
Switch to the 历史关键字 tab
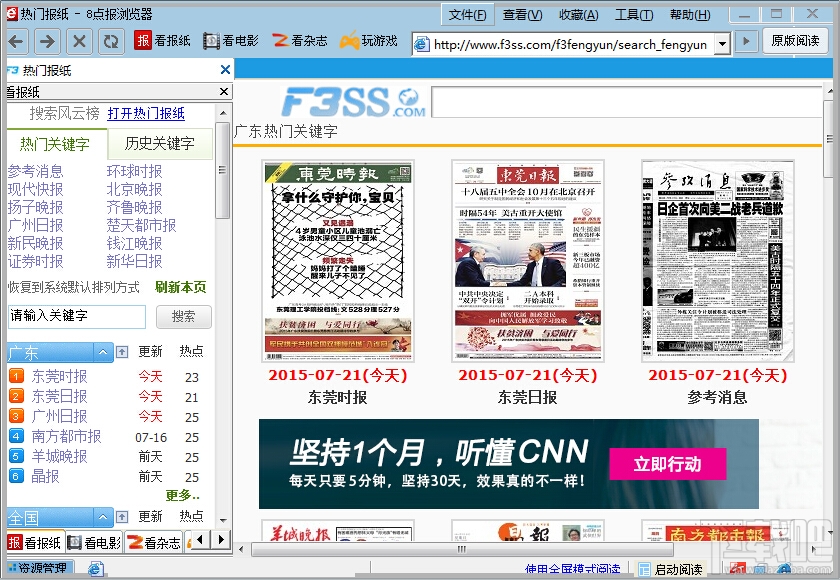point(160,144)
